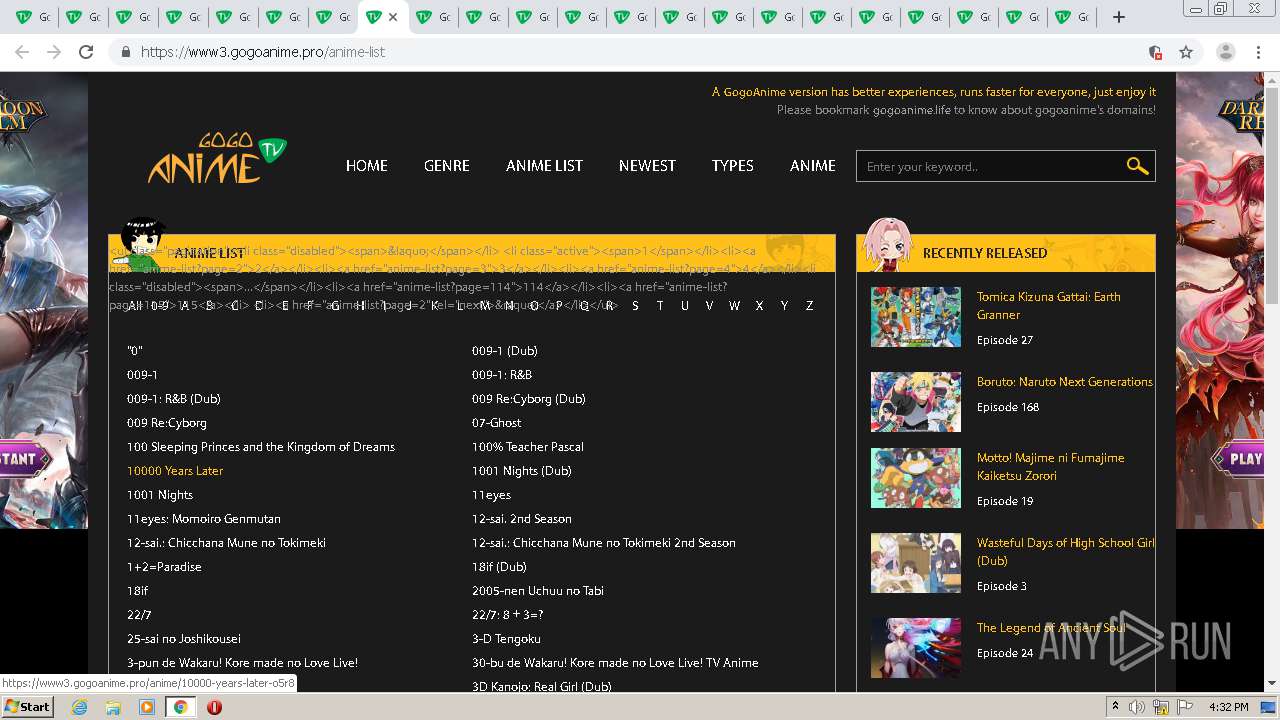Open 3-D Tengoku link
This screenshot has height=720, width=1280.
tap(506, 639)
